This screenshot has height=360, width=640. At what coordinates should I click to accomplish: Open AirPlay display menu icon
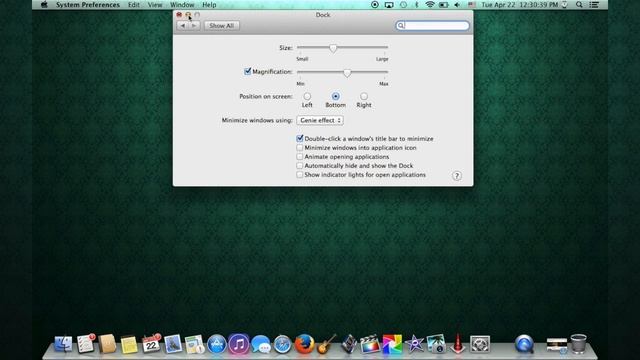click(x=389, y=5)
